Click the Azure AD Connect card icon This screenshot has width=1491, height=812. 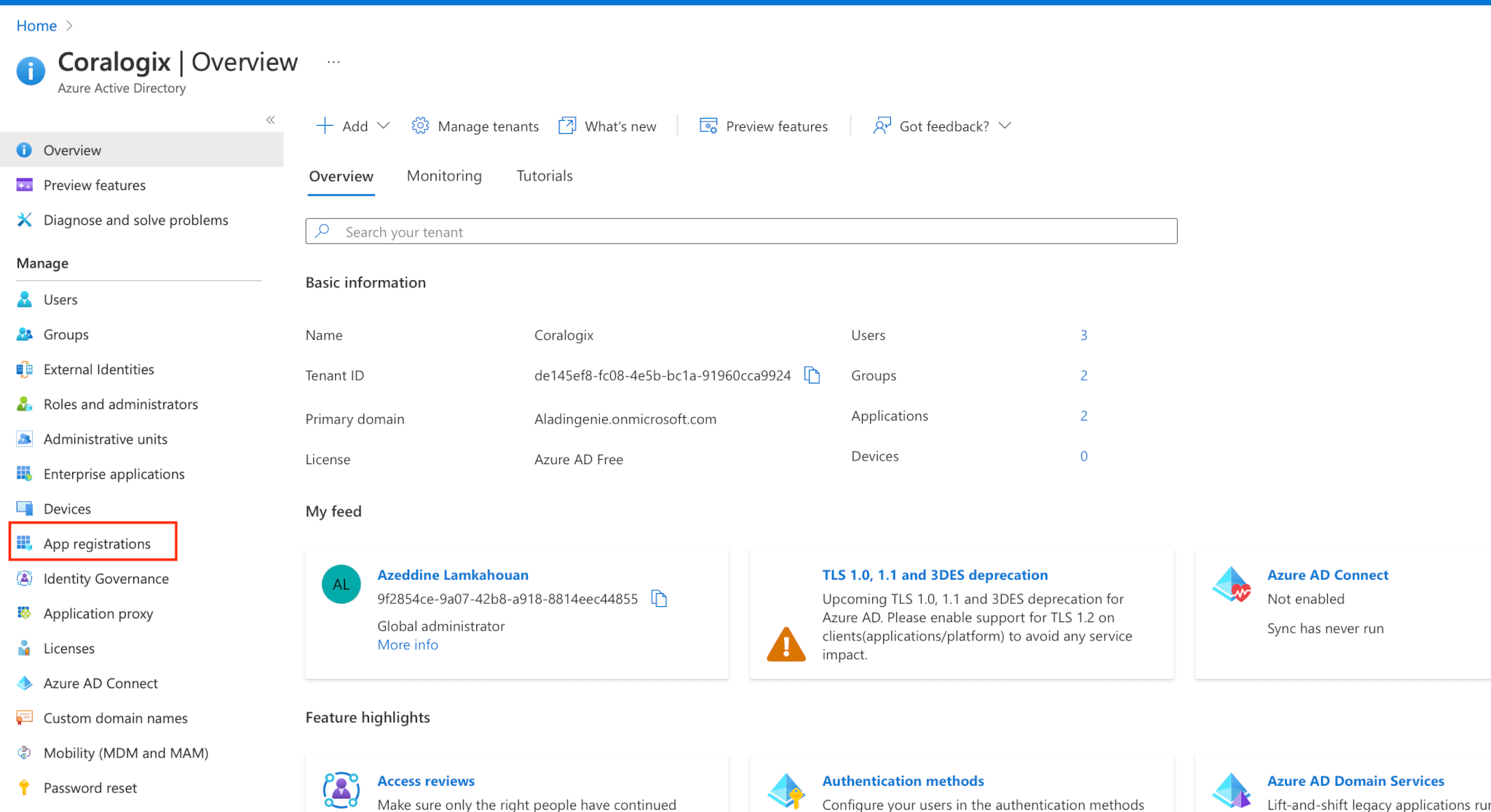[1232, 584]
